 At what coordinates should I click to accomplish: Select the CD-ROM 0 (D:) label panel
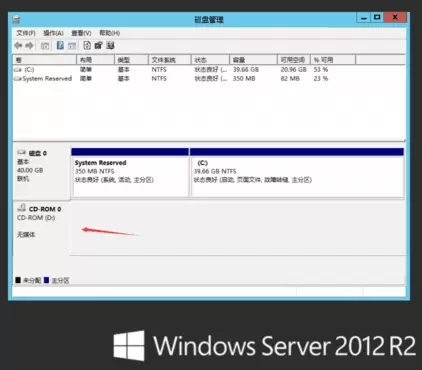click(42, 228)
